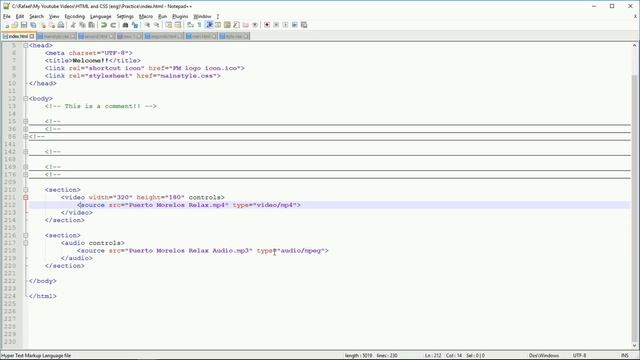Click the Run Macro Multiple Times icon
640x360 pixels.
tap(294, 25)
